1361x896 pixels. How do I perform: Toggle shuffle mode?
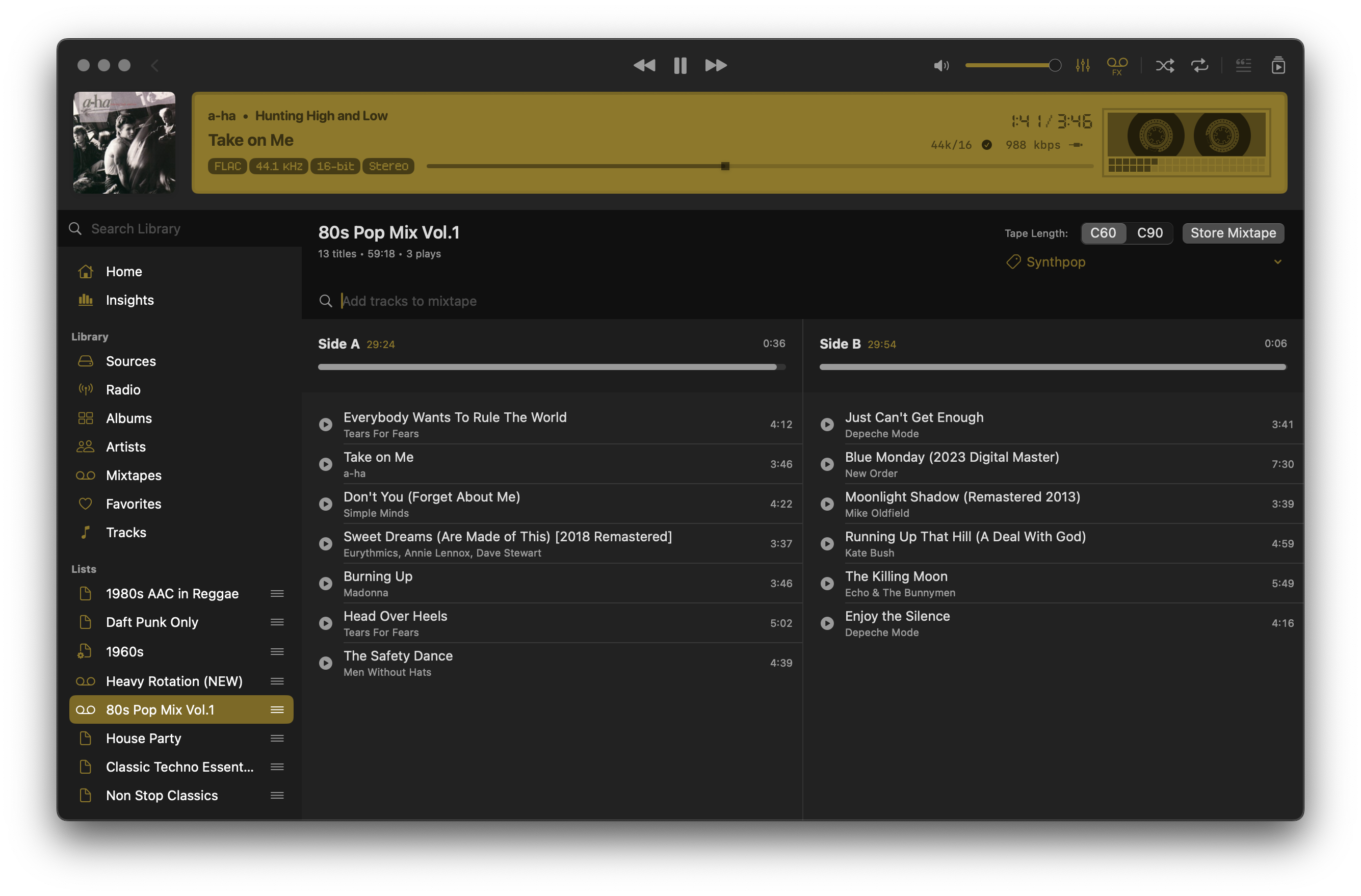click(1164, 65)
